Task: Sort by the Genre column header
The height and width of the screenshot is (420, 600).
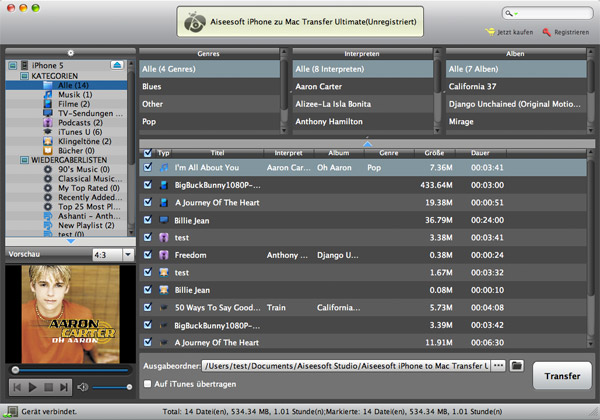Action: tap(389, 153)
